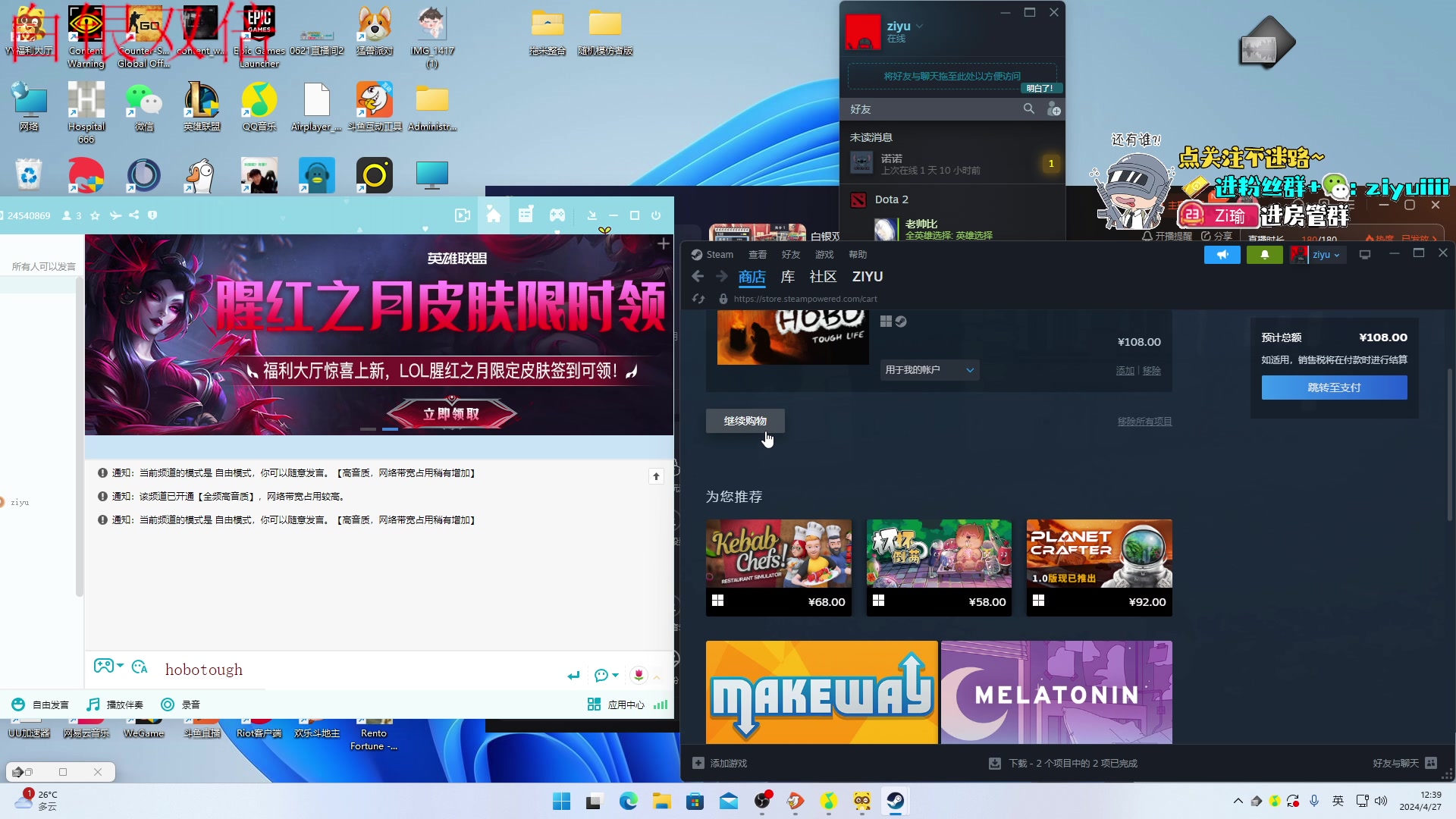Open QQ音乐 desktop shortcut
This screenshot has height=819, width=1456.
coord(259,107)
